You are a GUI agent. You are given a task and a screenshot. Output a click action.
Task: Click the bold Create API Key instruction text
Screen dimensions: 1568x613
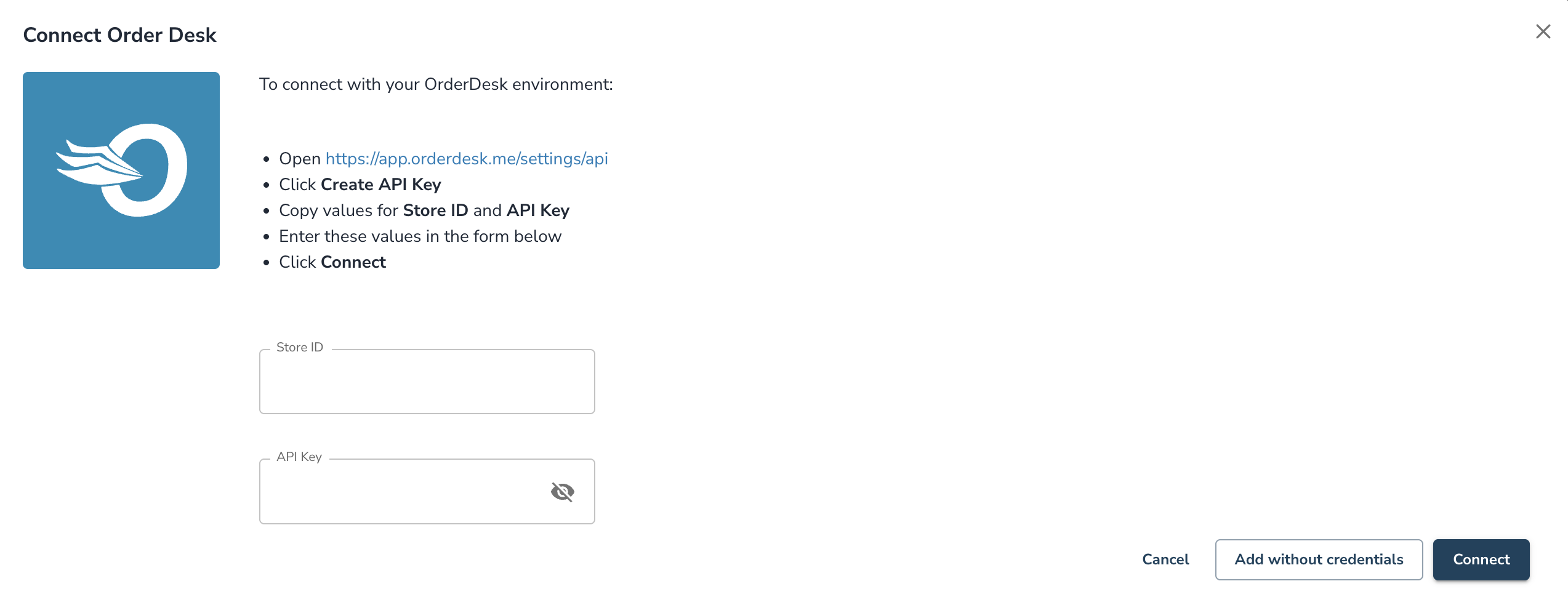tap(381, 185)
